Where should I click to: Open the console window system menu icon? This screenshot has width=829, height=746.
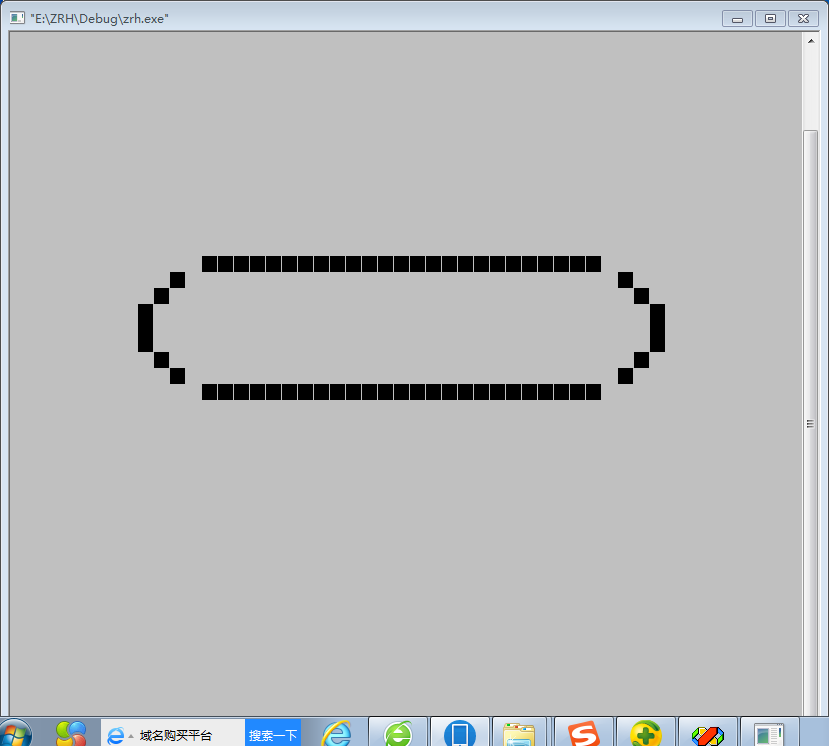(x=17, y=18)
